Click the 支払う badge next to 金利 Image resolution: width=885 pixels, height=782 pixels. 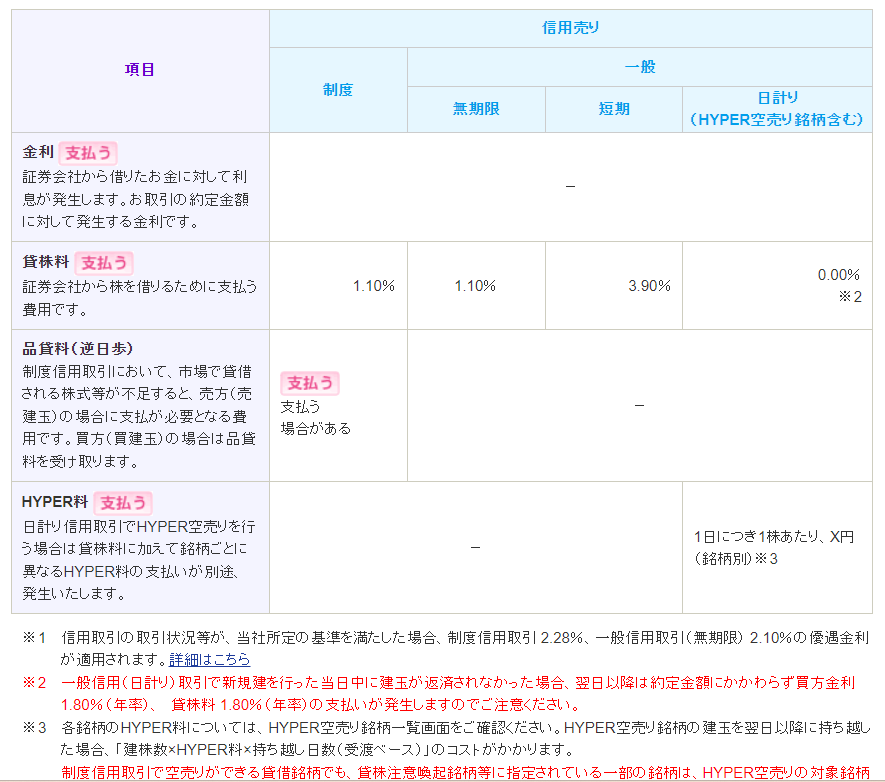tap(88, 153)
